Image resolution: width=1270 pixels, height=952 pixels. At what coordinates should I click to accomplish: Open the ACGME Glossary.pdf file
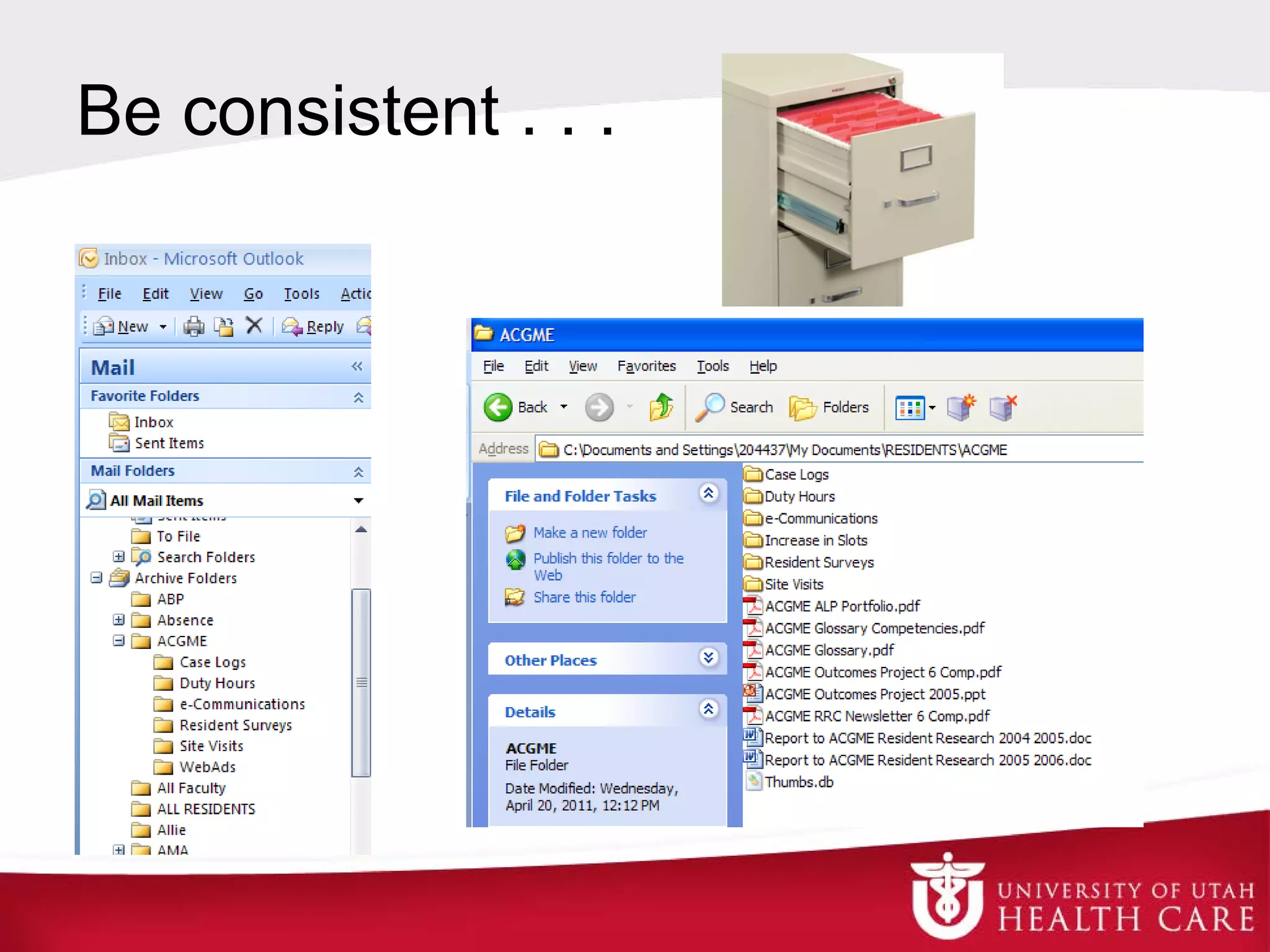click(x=828, y=650)
